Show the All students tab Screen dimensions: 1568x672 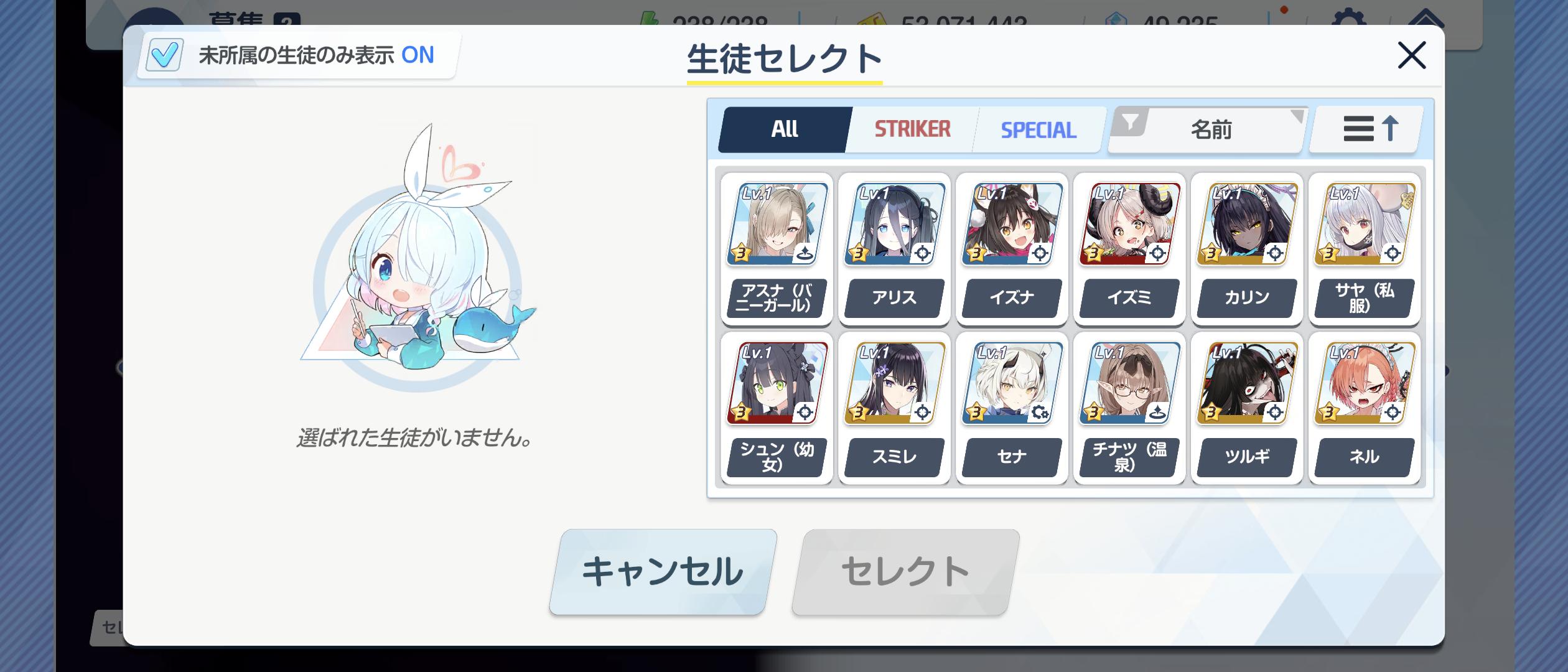[785, 129]
